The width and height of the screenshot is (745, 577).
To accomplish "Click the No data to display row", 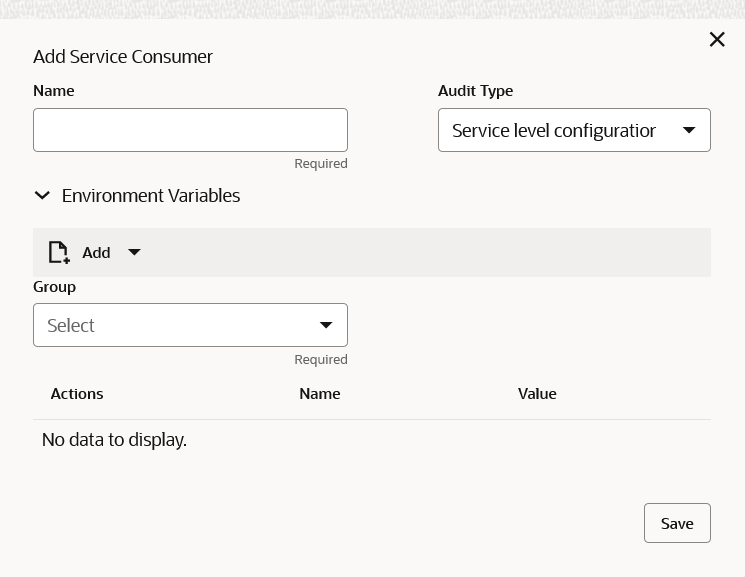I will coord(114,440).
